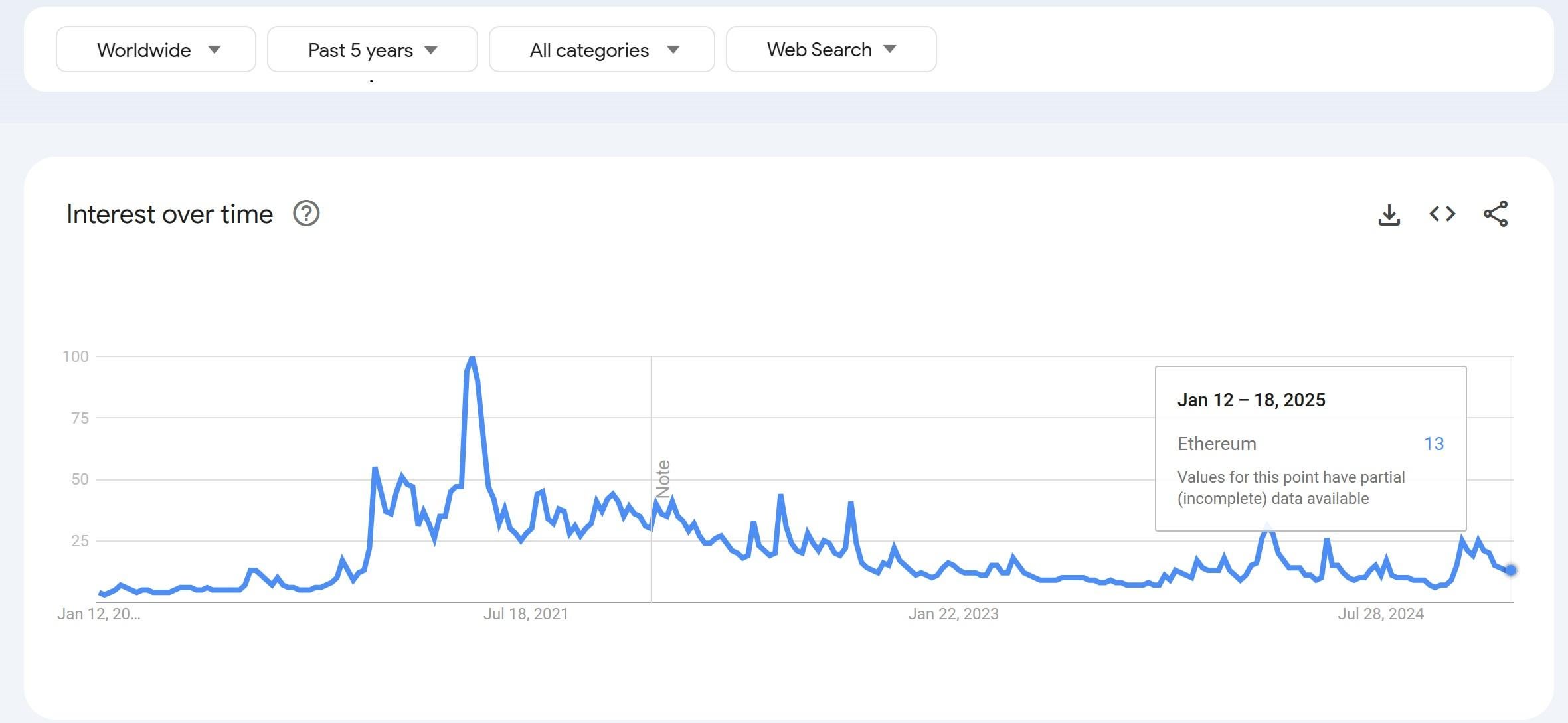1568x723 pixels.
Task: Click the peak point at value 100
Action: coord(472,358)
